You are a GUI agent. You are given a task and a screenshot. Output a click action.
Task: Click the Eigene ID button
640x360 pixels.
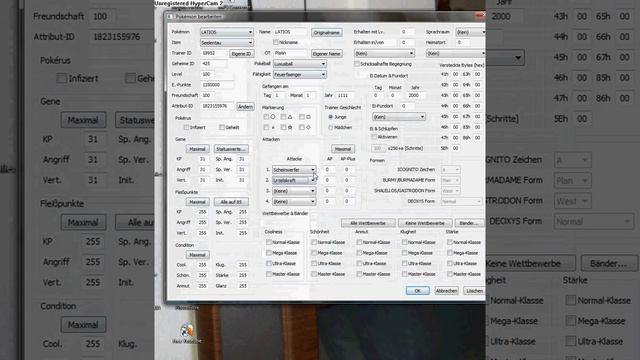tap(241, 53)
